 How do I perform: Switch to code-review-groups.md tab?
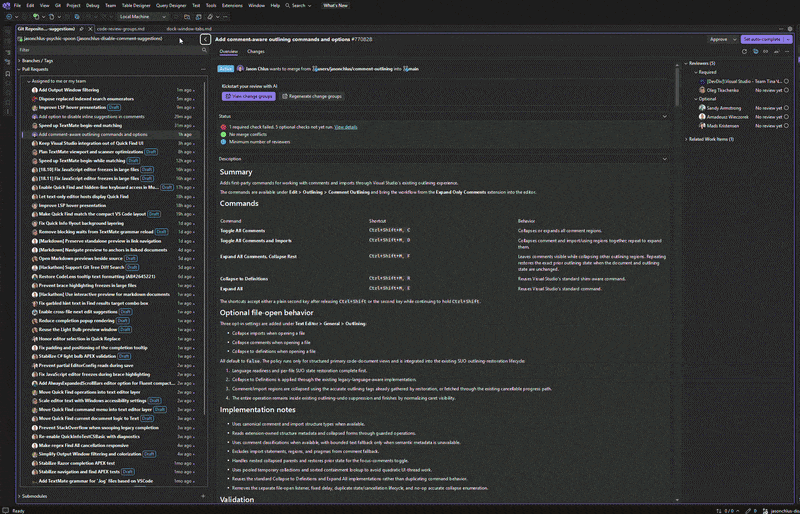pos(120,29)
